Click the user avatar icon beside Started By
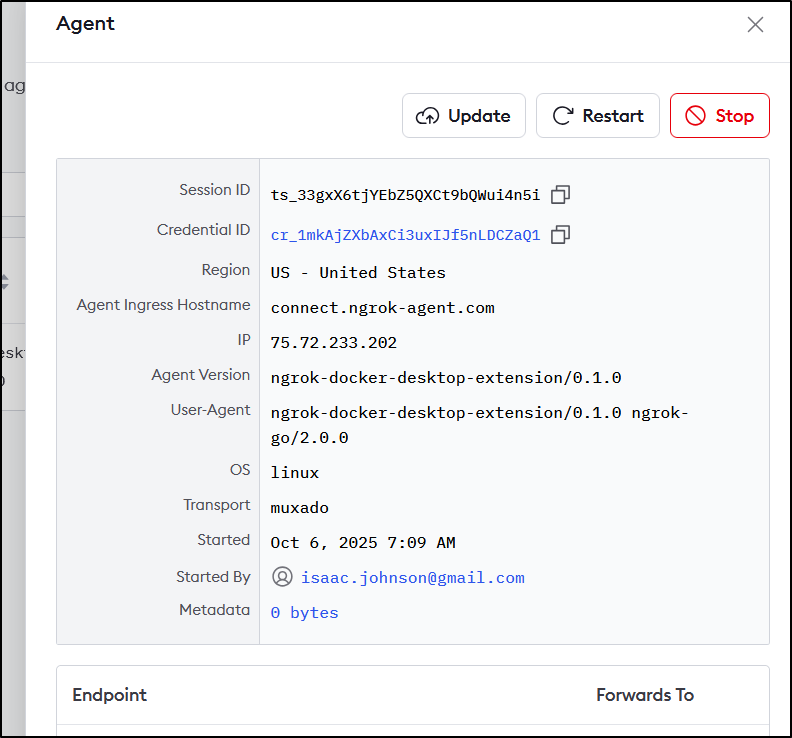The height and width of the screenshot is (738, 792). pyautogui.click(x=282, y=577)
